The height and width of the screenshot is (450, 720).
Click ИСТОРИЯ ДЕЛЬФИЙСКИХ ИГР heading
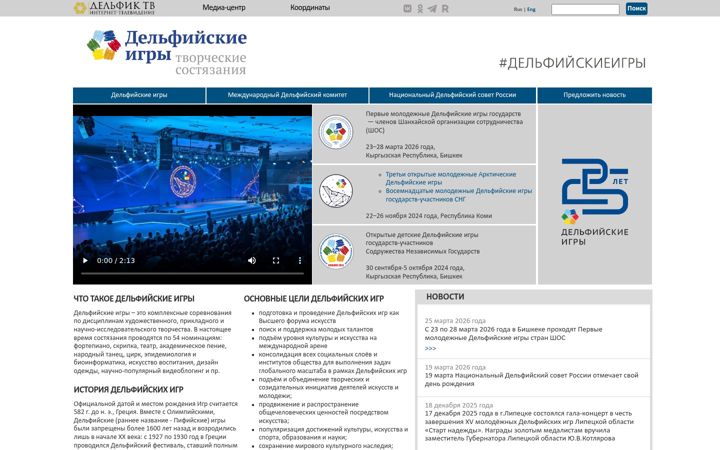129,389
